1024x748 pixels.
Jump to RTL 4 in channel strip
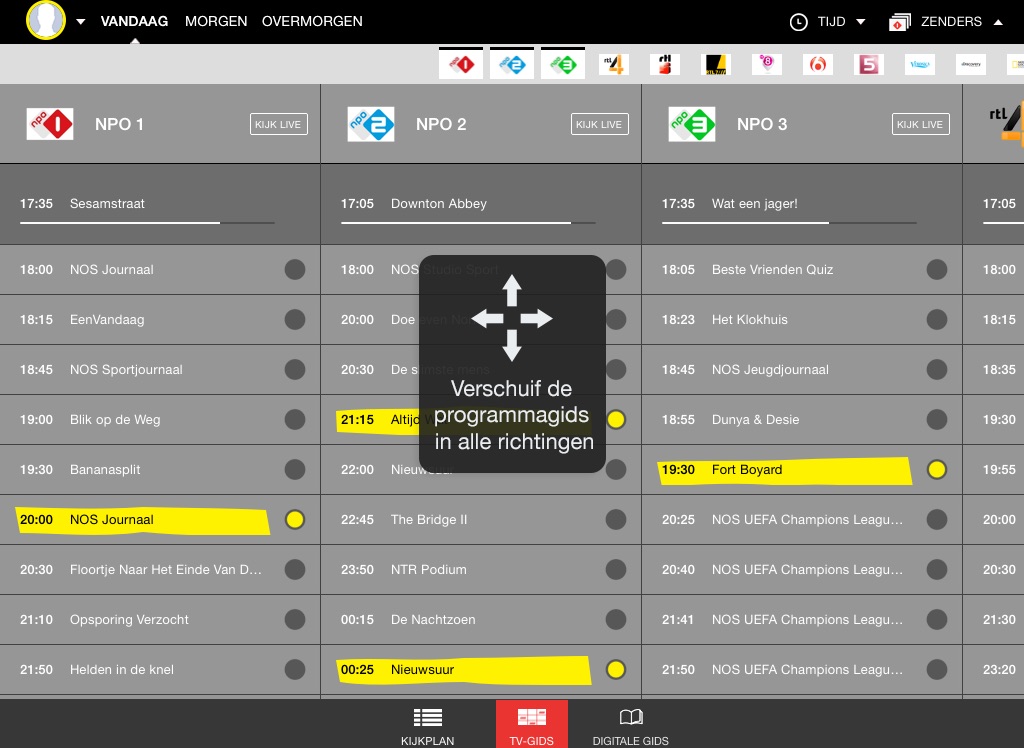pyautogui.click(x=614, y=64)
